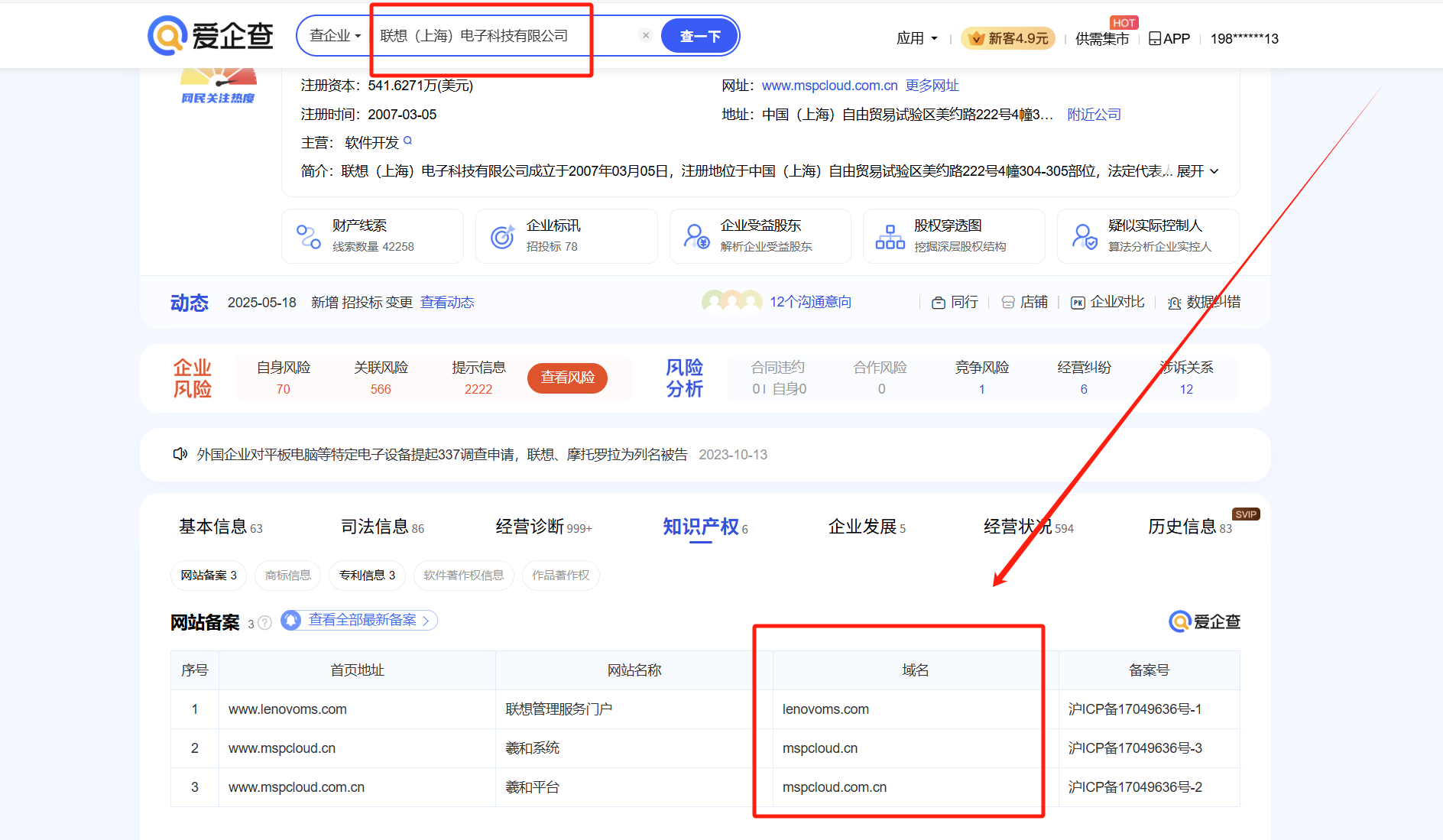Click www.lenovoms.com homepage address
The width and height of the screenshot is (1443, 840).
287,709
